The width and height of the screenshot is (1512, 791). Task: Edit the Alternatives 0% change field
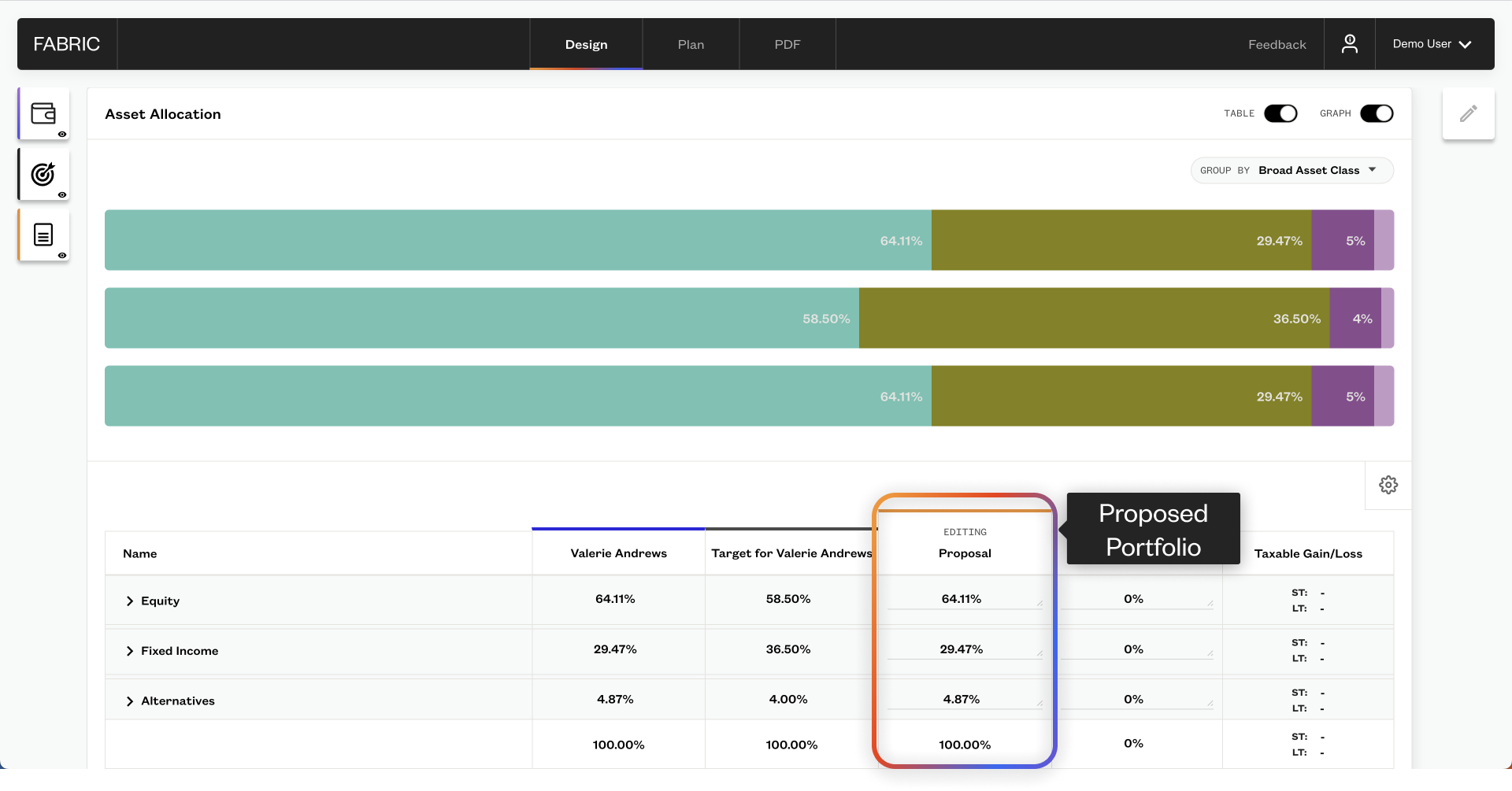tap(1136, 700)
